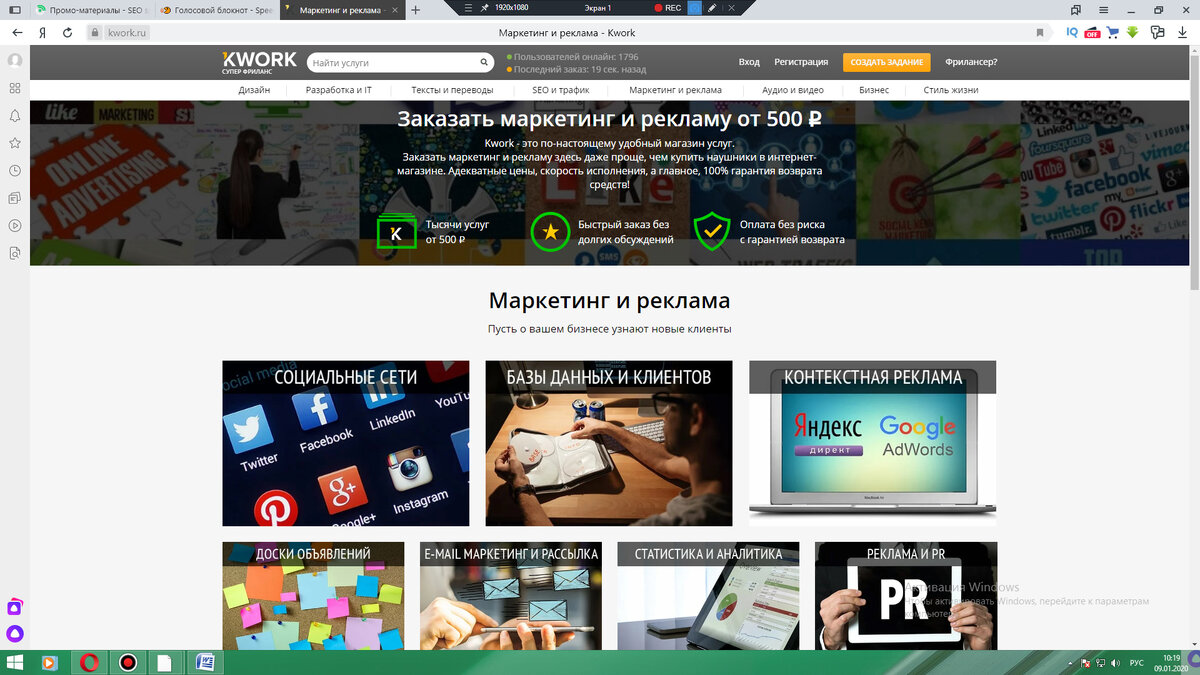This screenshot has height=675, width=1200.
Task: Click the green download arrow extension
Action: coord(1133,32)
